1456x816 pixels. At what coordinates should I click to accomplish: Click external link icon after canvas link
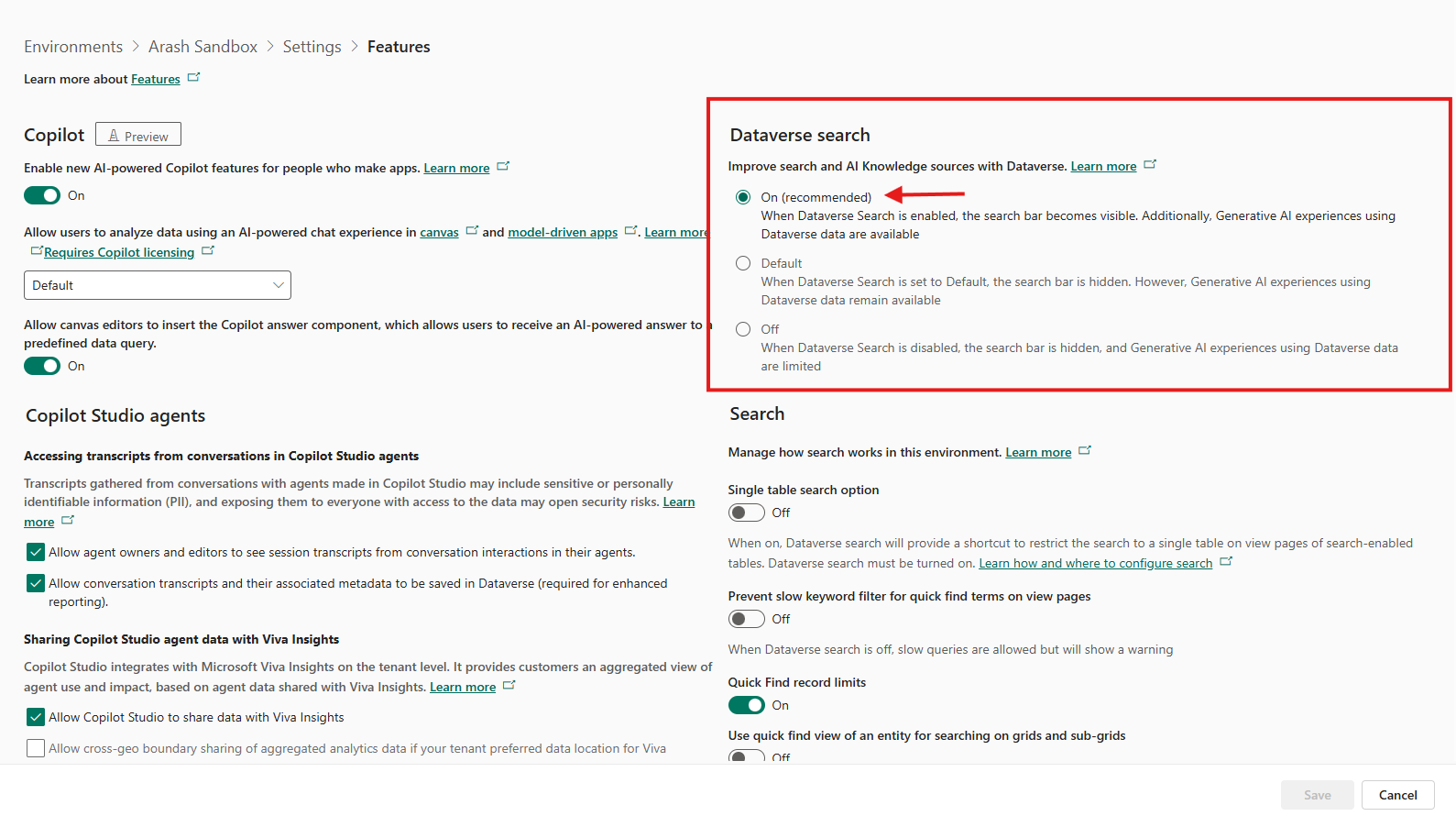coord(472,231)
